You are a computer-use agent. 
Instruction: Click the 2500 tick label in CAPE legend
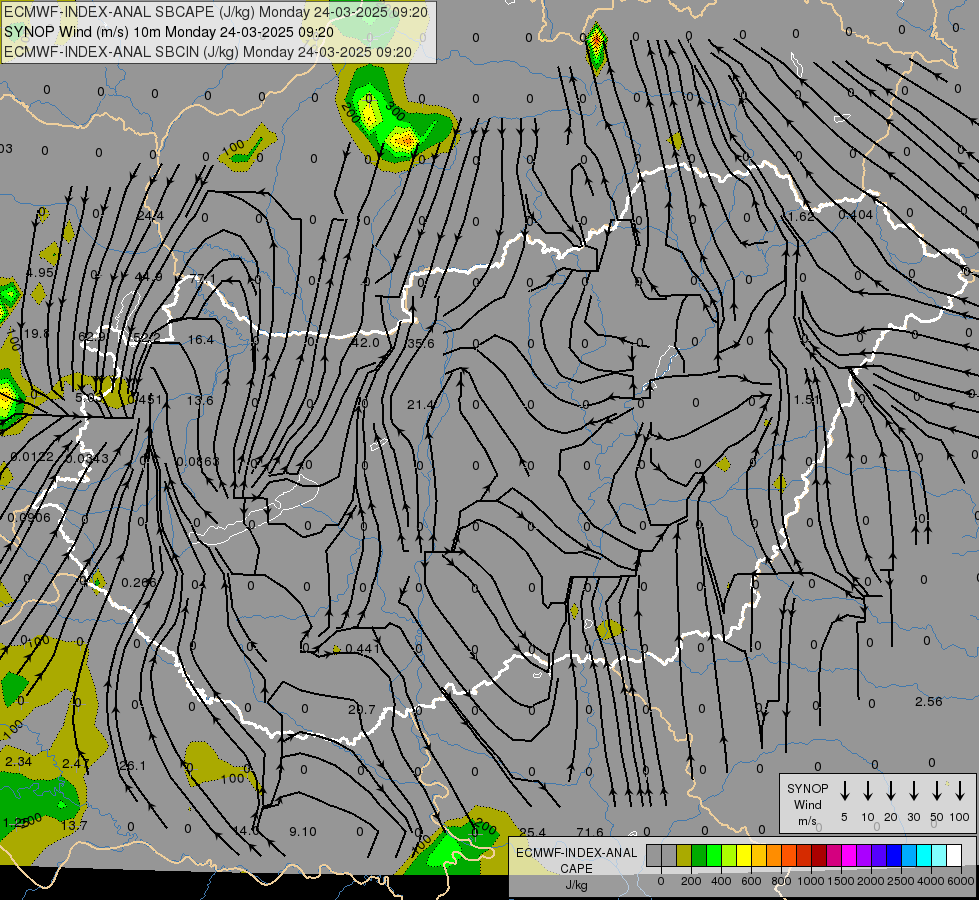point(901,881)
